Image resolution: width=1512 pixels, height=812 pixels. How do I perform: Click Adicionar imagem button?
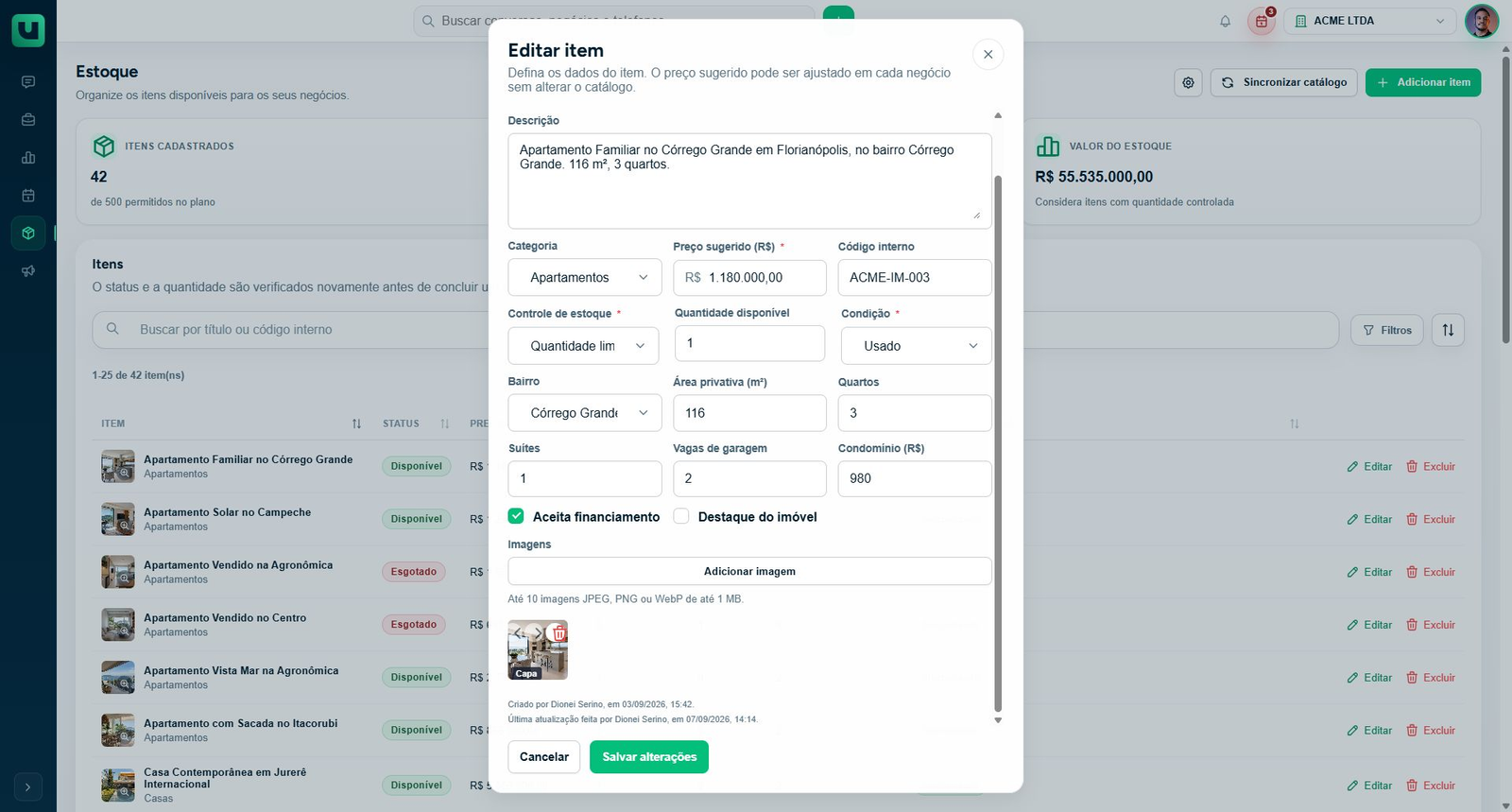click(x=749, y=572)
